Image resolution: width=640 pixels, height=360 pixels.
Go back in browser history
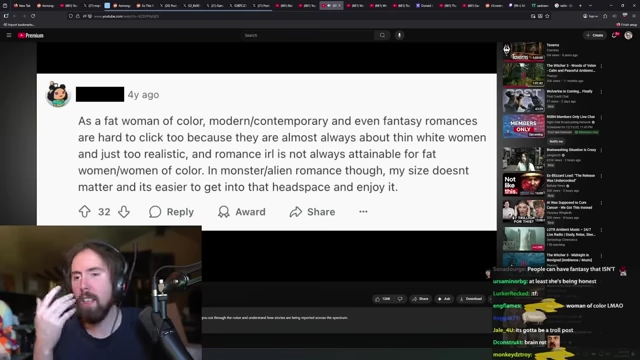pyautogui.click(x=14, y=16)
